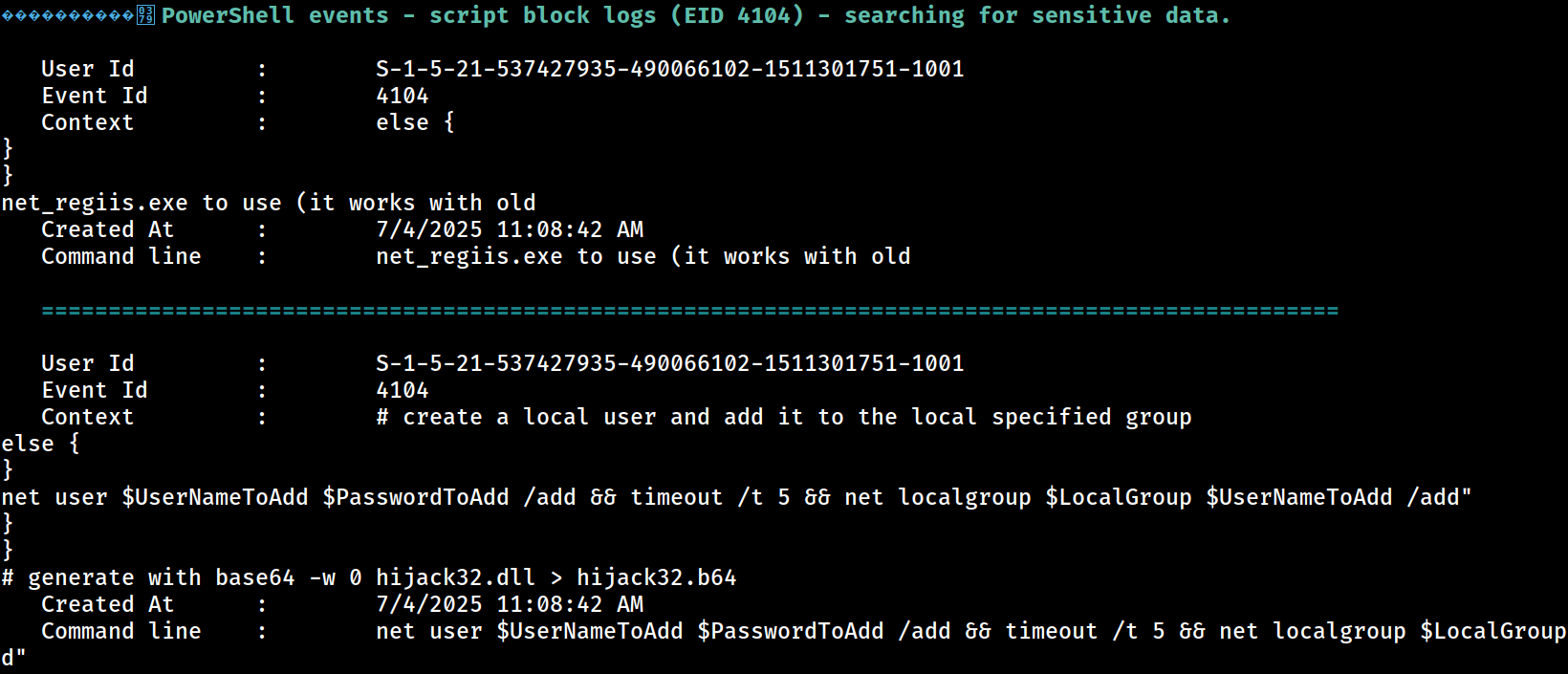Click the 'create a local user' context comment
Screen dimensions: 1568x674
tap(784, 417)
